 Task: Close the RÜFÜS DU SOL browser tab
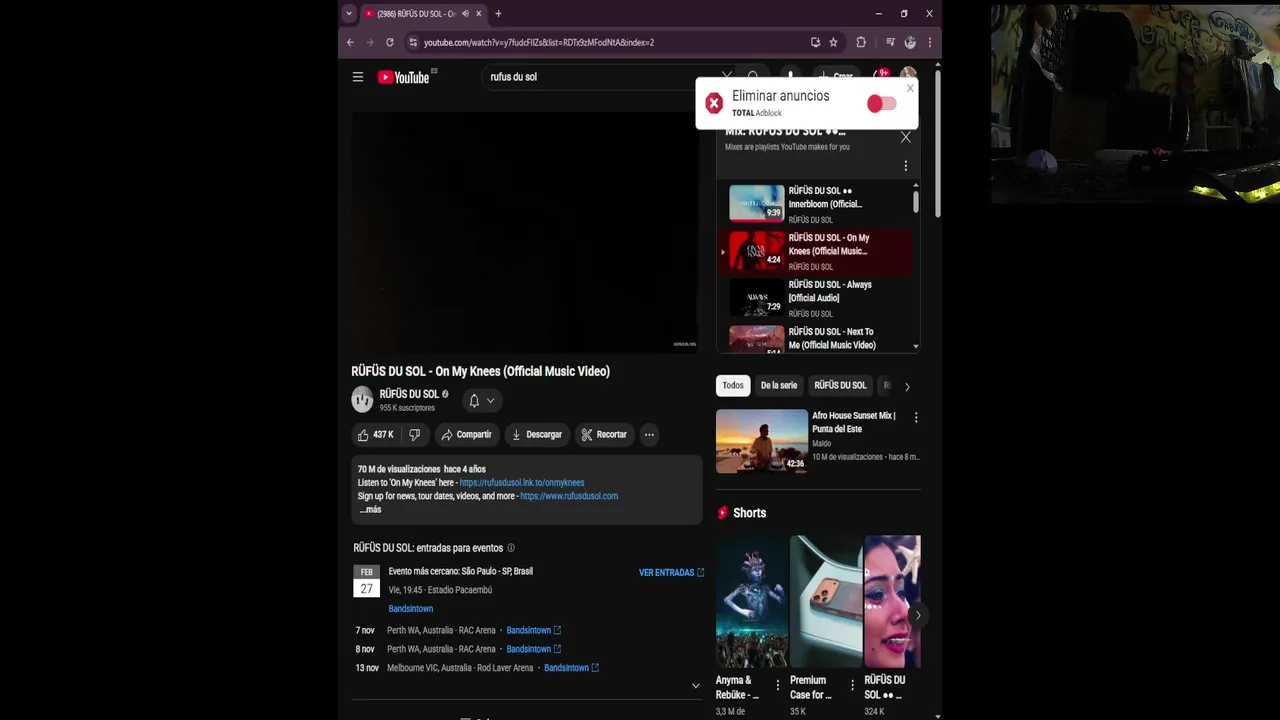pyautogui.click(x=478, y=14)
